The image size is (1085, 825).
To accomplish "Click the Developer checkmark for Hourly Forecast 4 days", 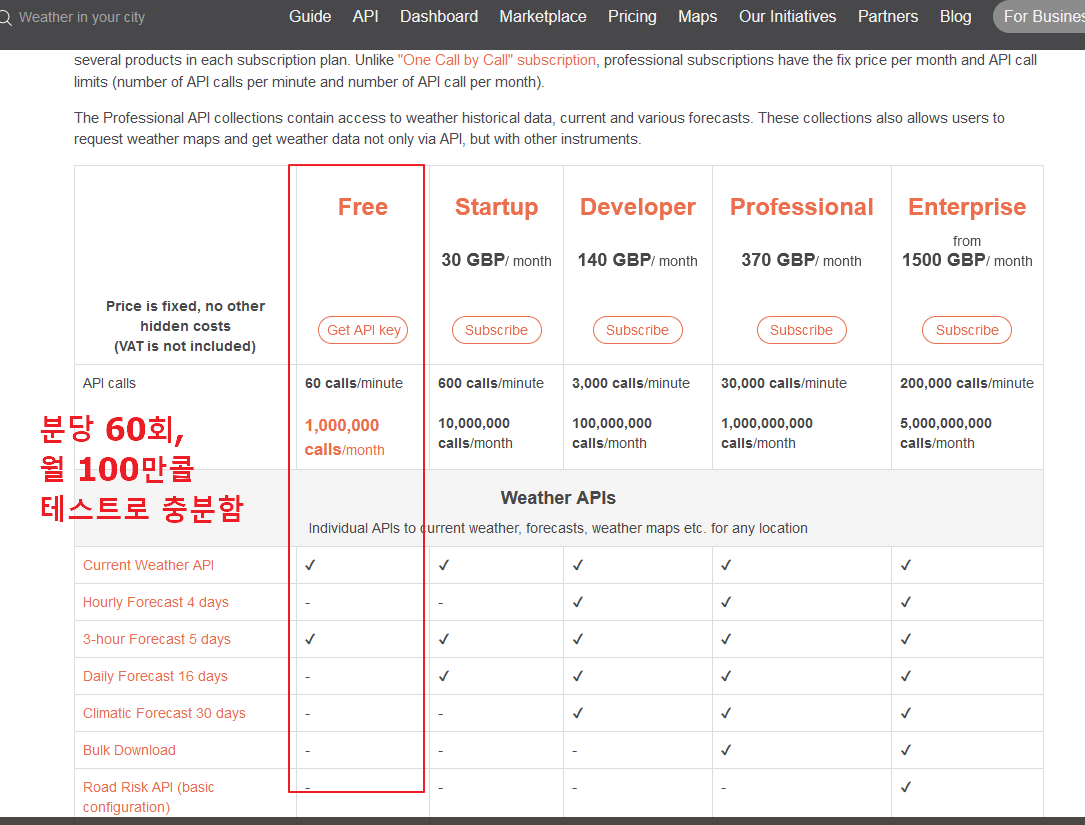I will click(x=578, y=602).
